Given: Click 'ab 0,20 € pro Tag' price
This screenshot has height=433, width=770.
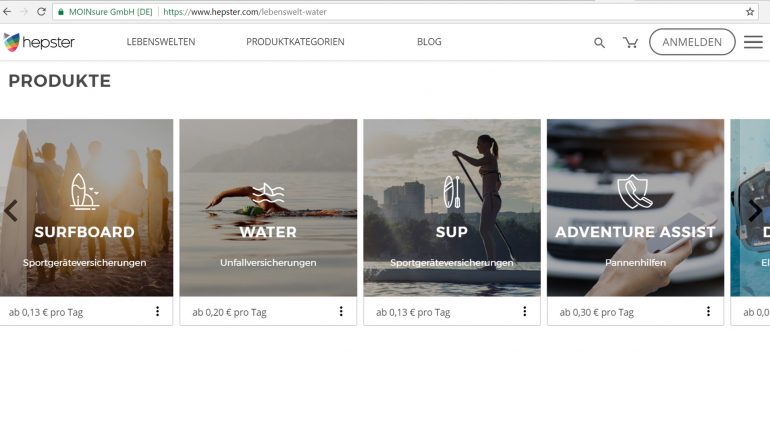Looking at the screenshot, I should [x=229, y=312].
